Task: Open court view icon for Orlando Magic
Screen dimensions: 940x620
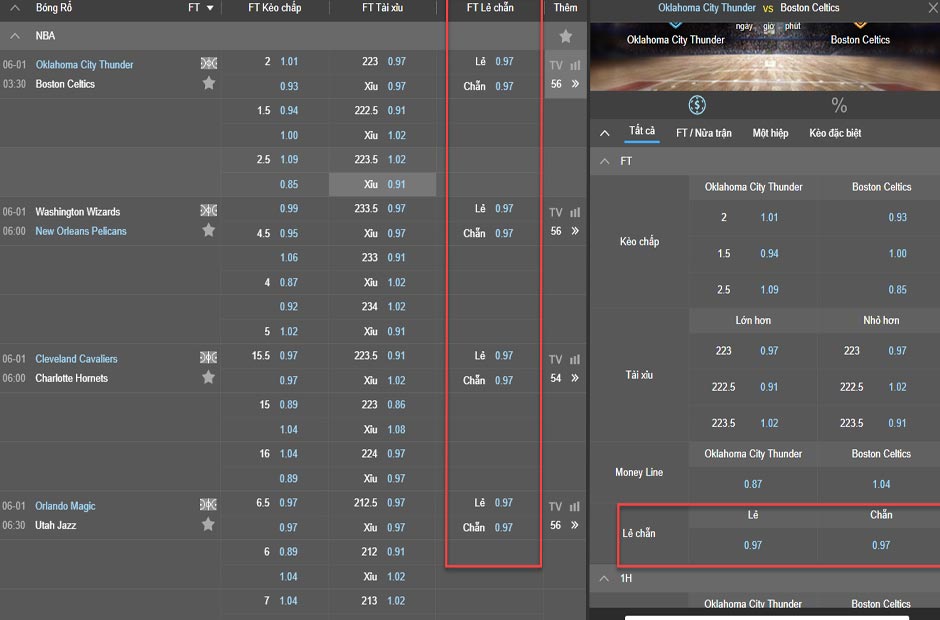Action: [x=209, y=504]
